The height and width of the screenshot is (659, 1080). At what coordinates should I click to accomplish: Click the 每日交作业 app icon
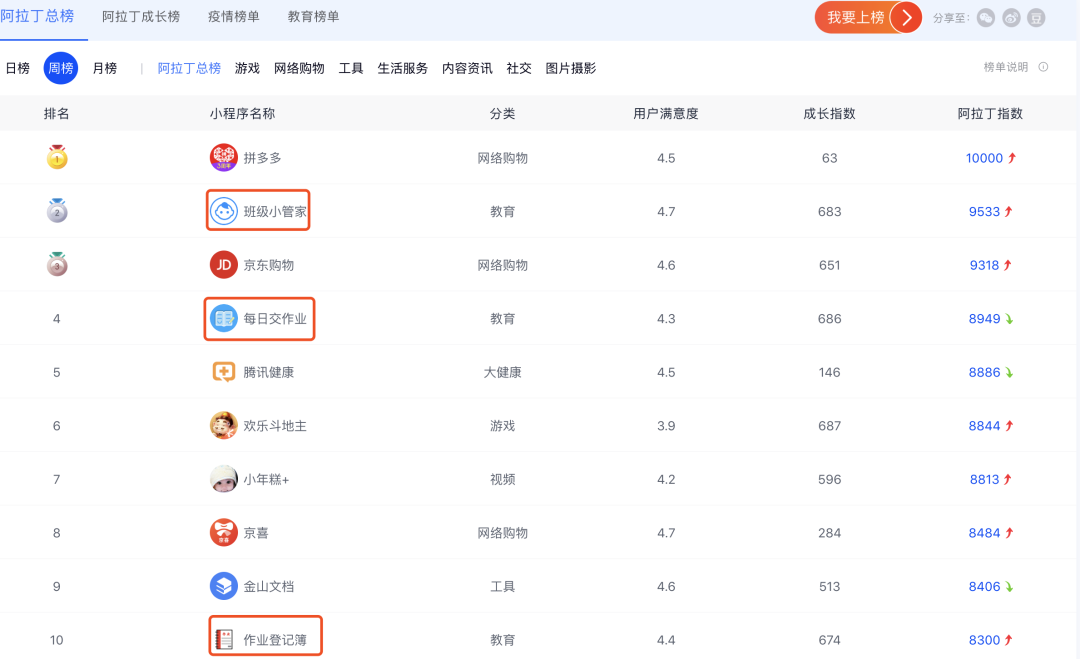click(223, 318)
